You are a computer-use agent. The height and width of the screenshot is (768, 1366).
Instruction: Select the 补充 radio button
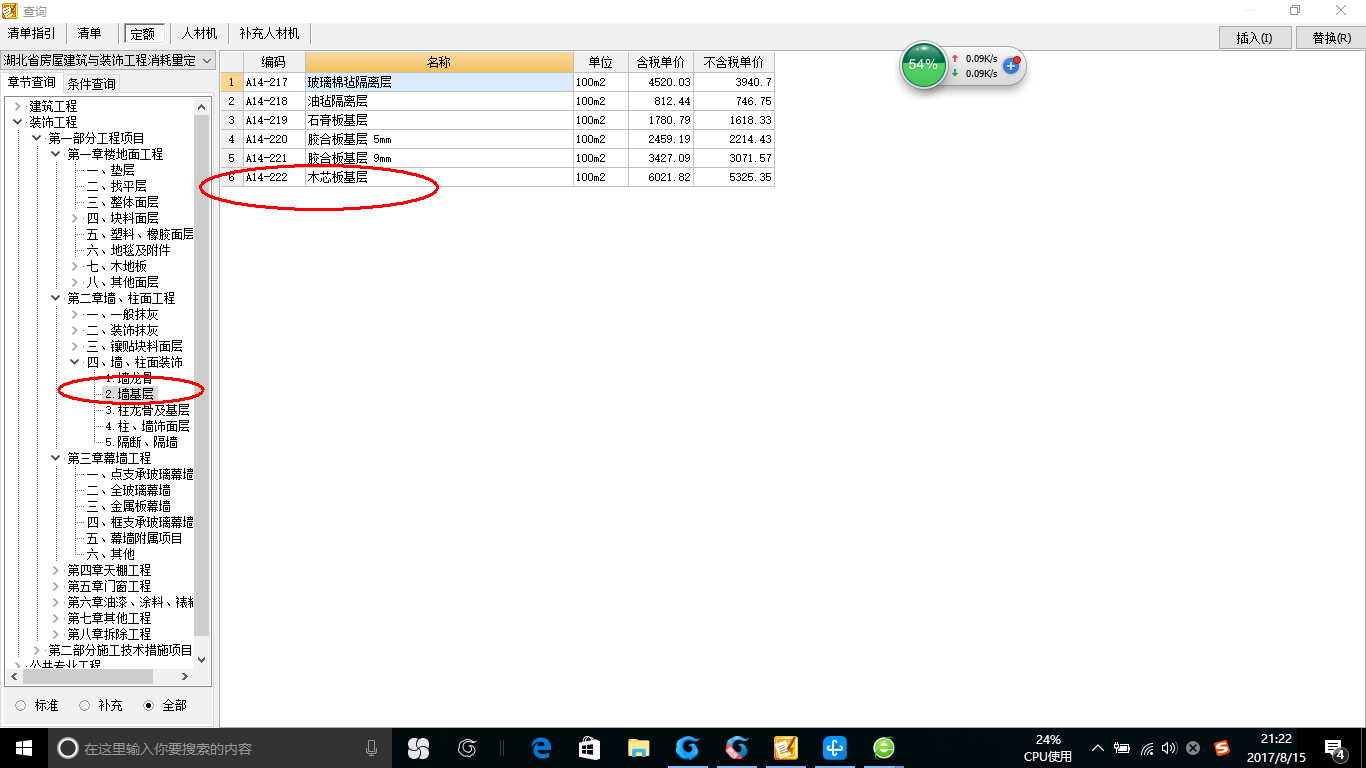tap(84, 705)
